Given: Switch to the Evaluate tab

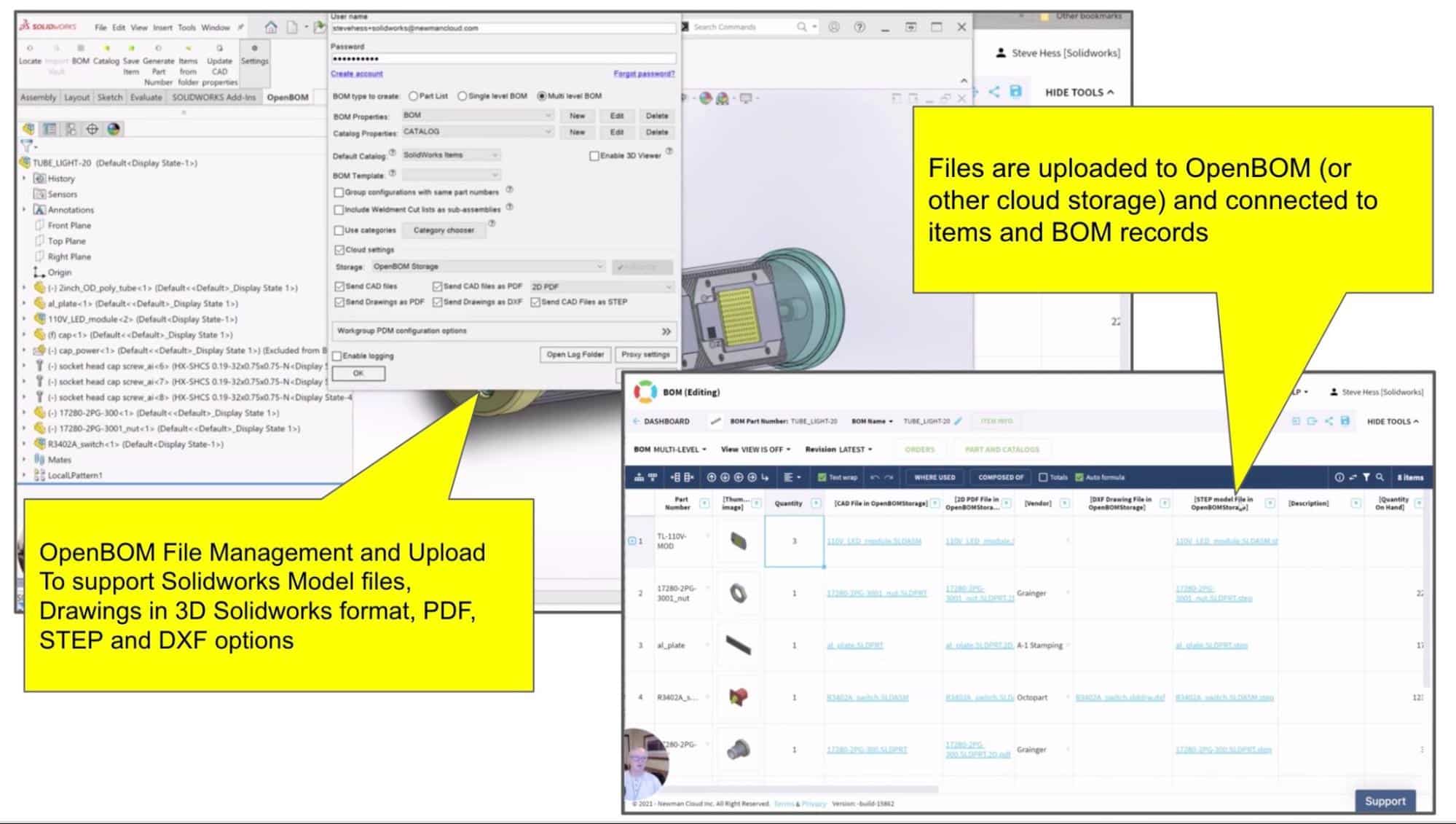Looking at the screenshot, I should tap(146, 97).
